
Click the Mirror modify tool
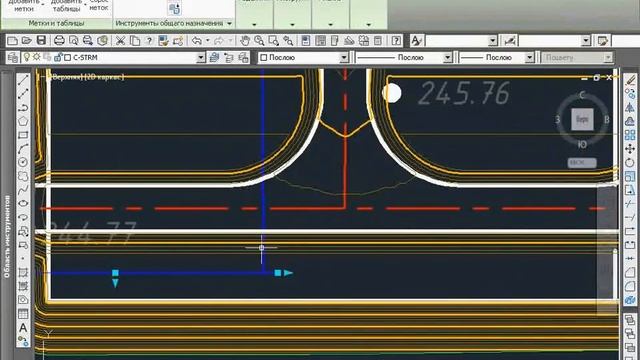[630, 107]
